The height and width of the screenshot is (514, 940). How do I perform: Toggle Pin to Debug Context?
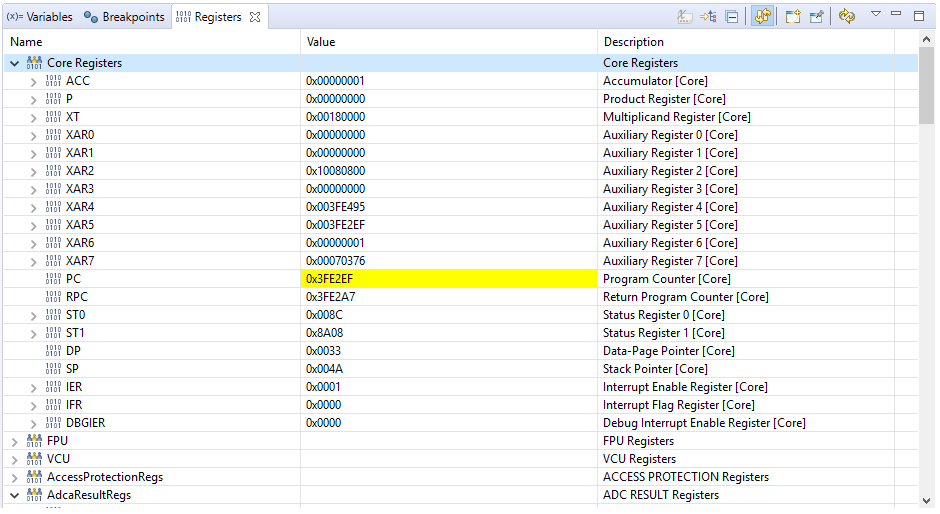tap(817, 16)
